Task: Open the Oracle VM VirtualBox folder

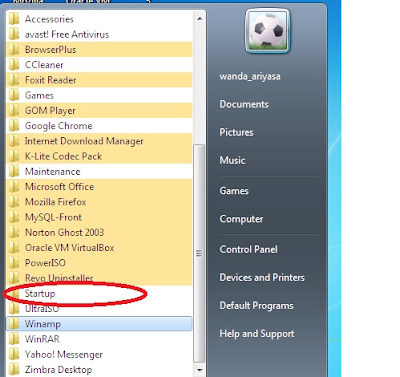Action: 99,248
